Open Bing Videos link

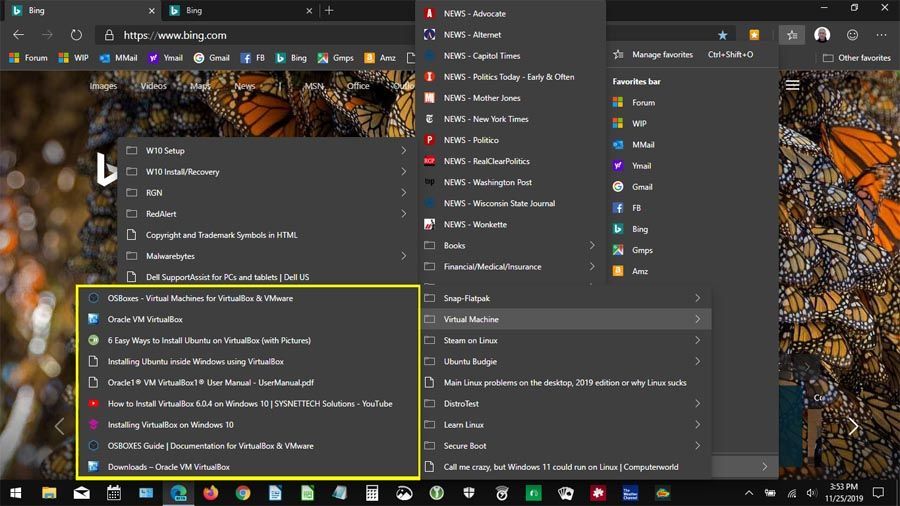pos(153,85)
